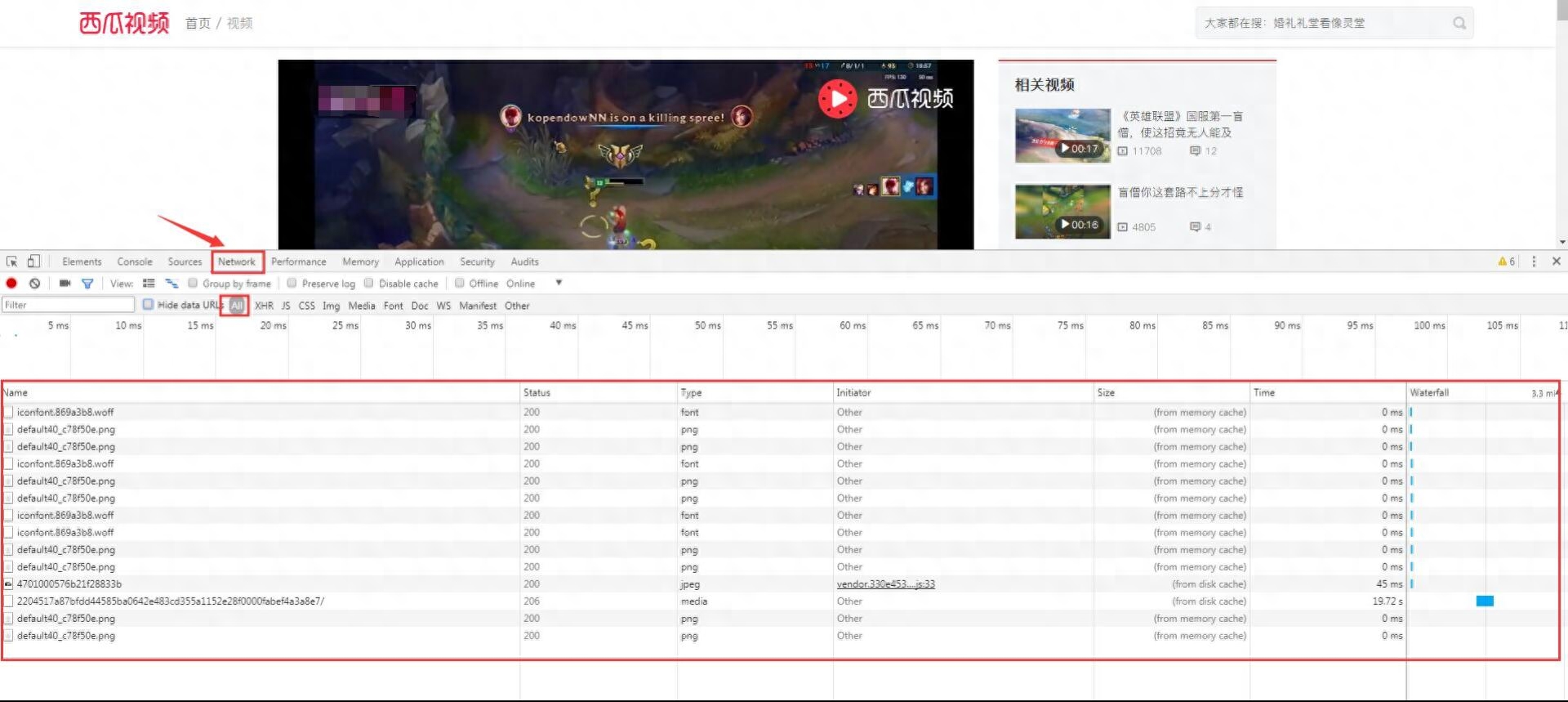Filter requests by Img

pos(331,306)
